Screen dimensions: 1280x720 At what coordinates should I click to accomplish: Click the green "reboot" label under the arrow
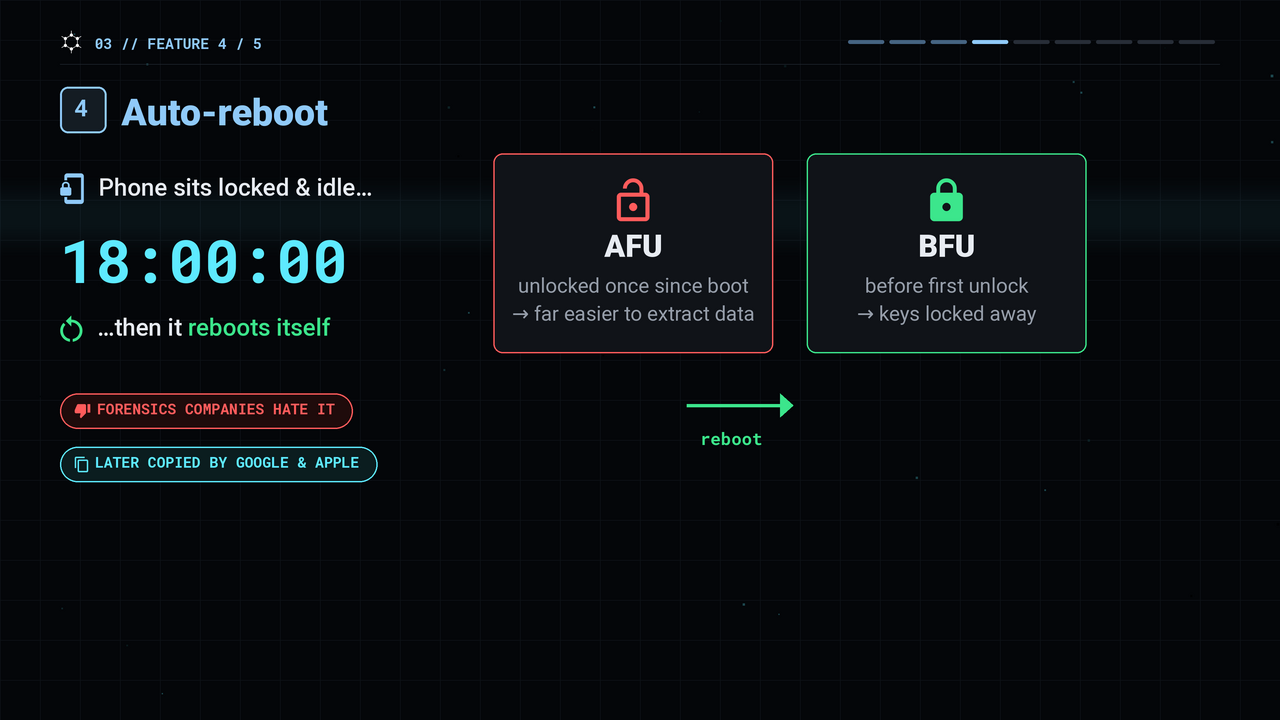[731, 439]
